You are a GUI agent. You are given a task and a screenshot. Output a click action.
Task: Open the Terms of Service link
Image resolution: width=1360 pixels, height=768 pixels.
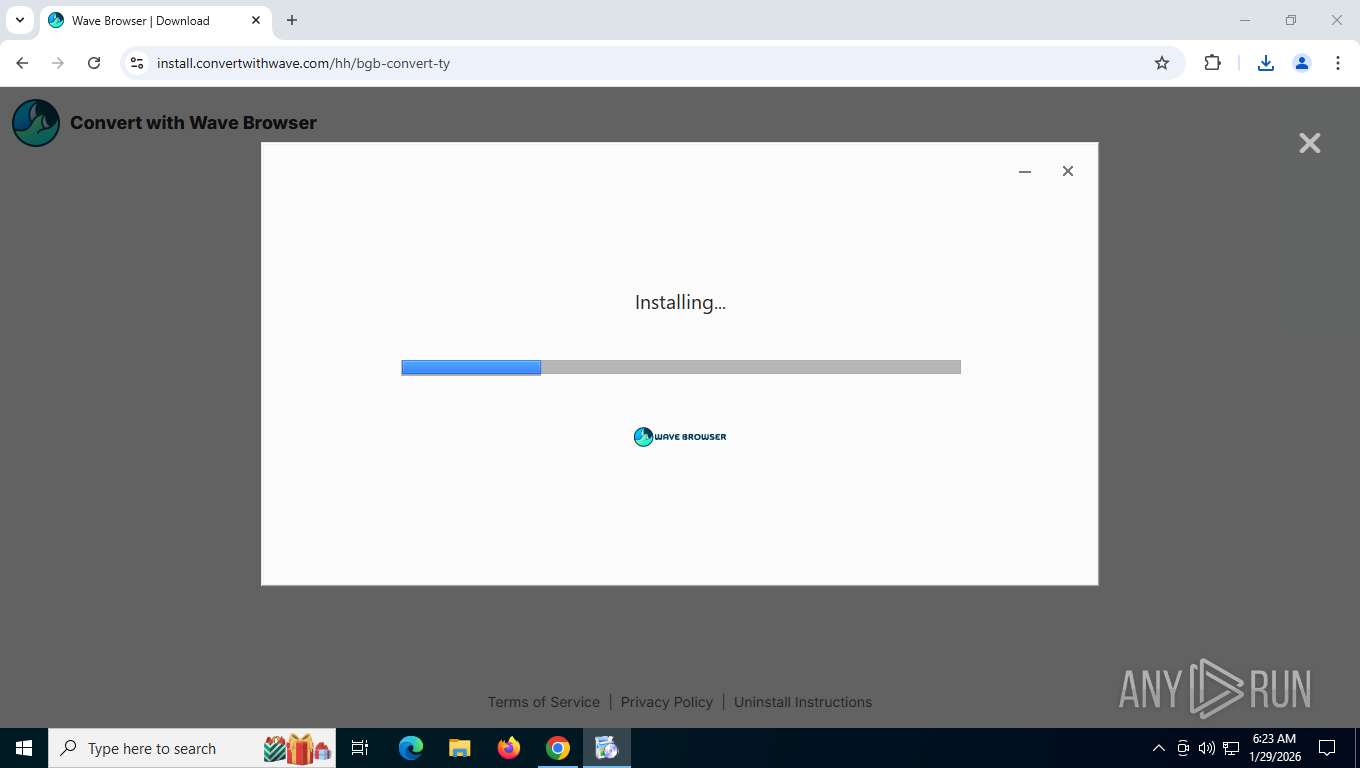[544, 702]
